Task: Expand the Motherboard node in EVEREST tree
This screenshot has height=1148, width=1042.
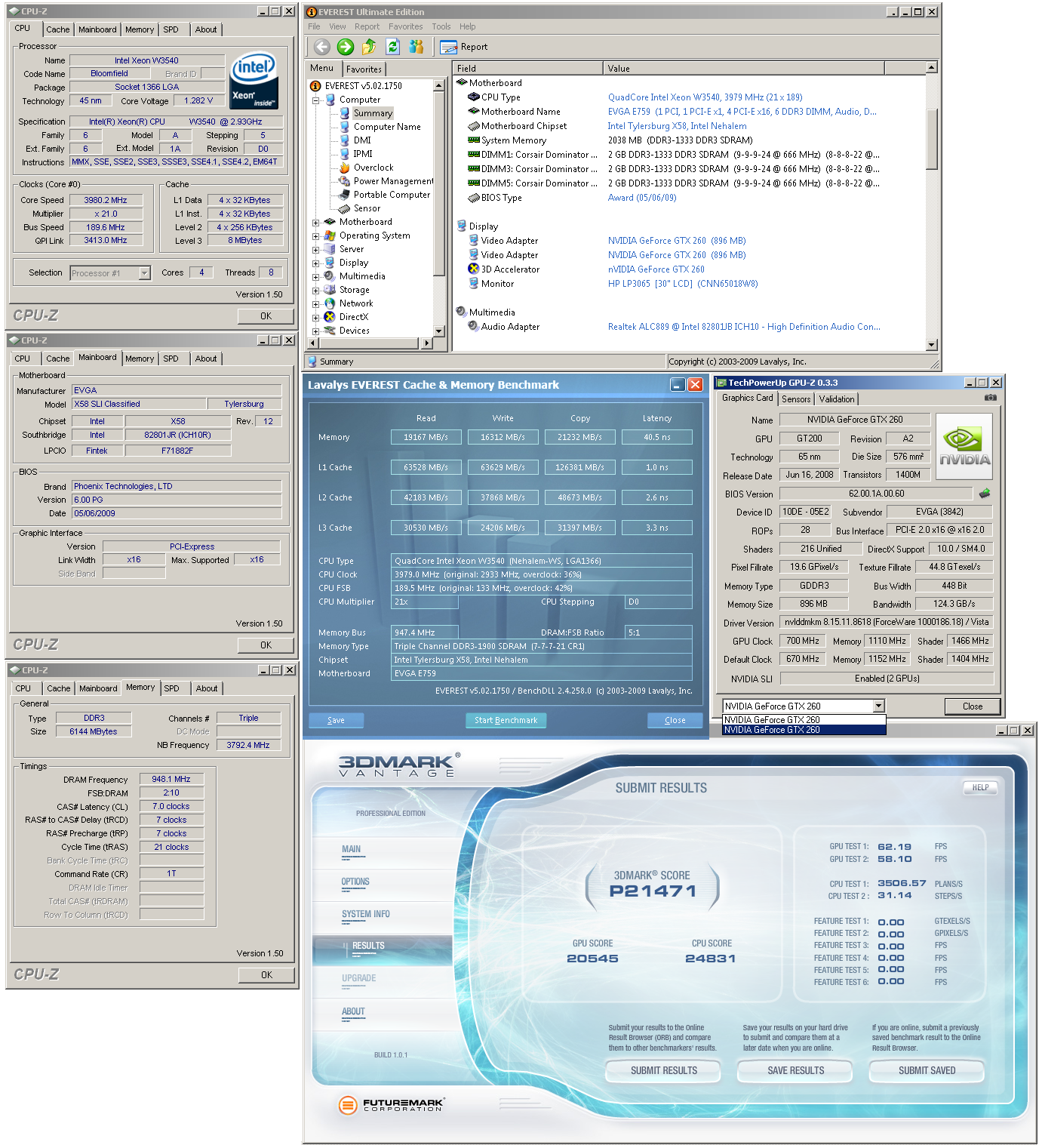Action: tap(316, 223)
